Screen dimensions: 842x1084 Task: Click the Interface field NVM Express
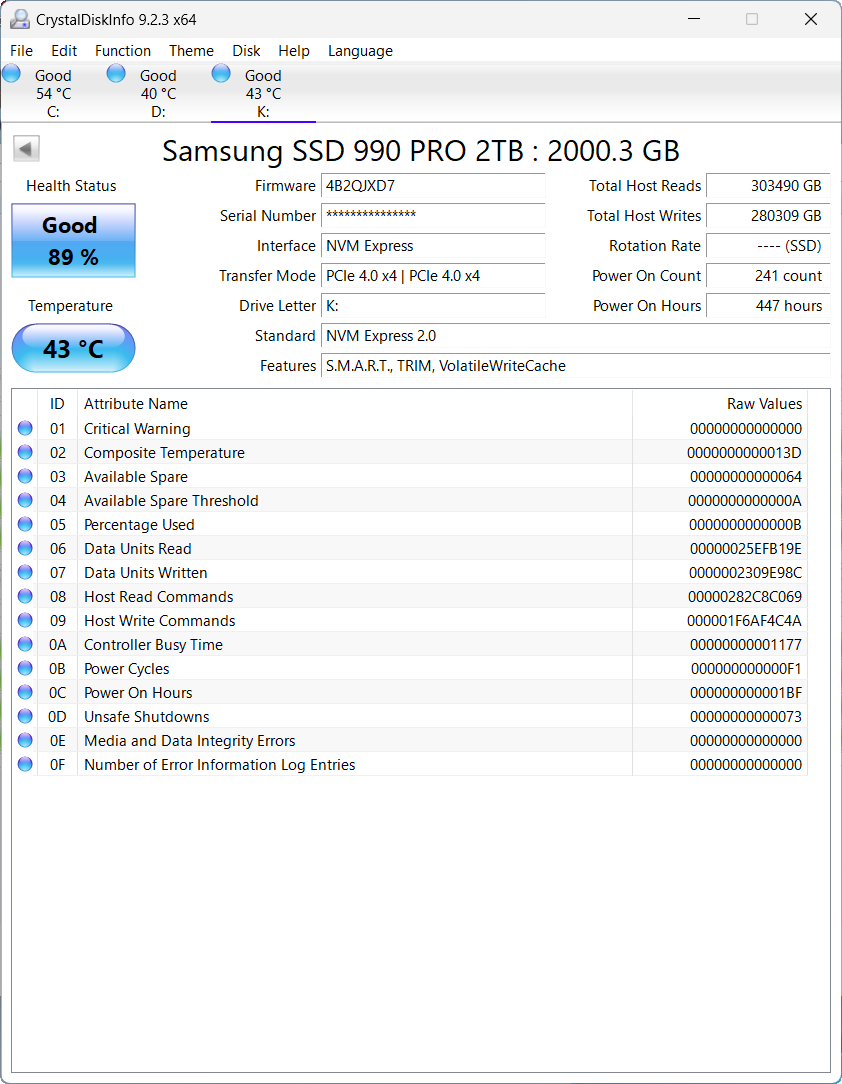point(433,245)
